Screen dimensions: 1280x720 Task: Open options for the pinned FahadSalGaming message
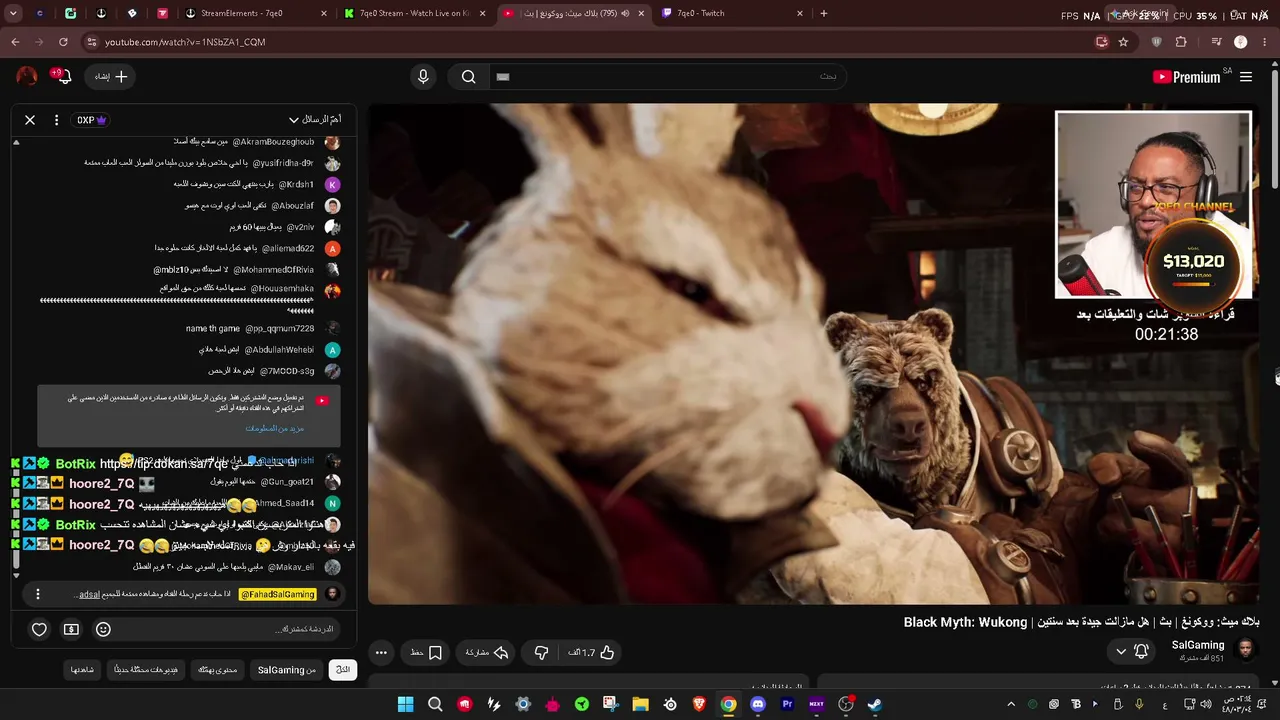(38, 594)
